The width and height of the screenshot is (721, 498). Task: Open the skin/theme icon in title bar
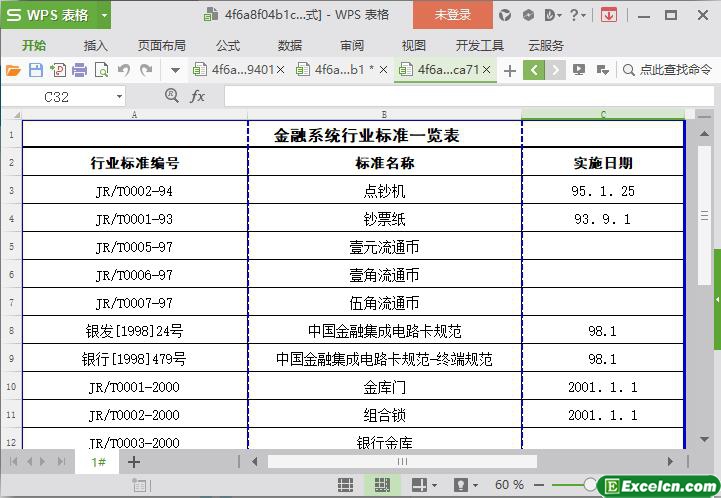[505, 15]
